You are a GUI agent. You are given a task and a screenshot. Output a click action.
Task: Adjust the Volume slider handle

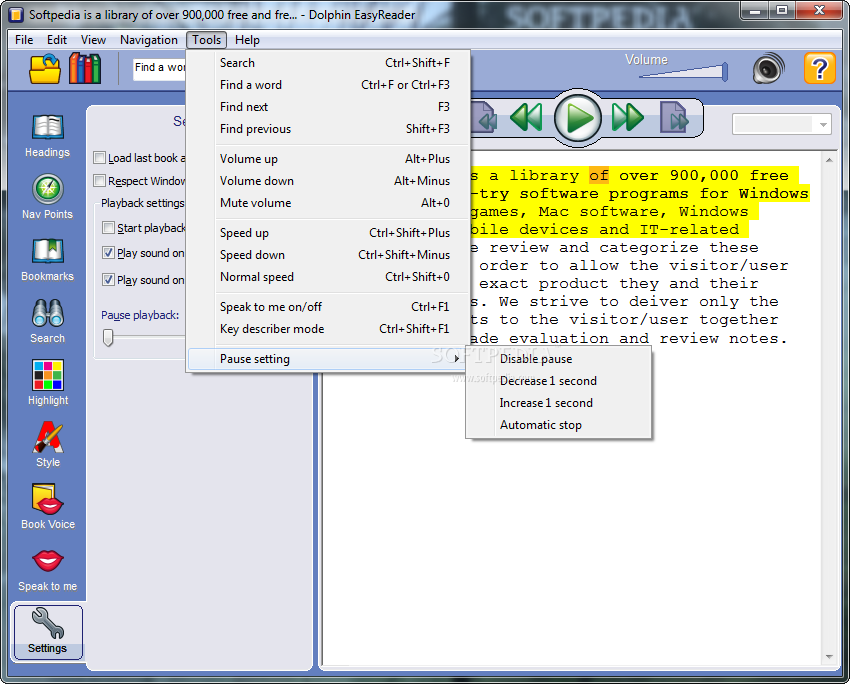point(724,72)
